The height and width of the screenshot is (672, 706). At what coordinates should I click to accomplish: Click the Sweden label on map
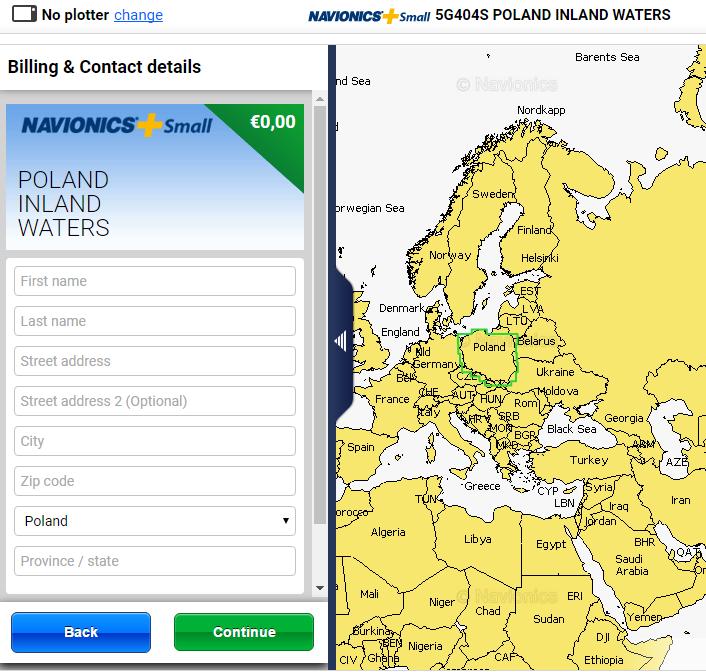[493, 194]
